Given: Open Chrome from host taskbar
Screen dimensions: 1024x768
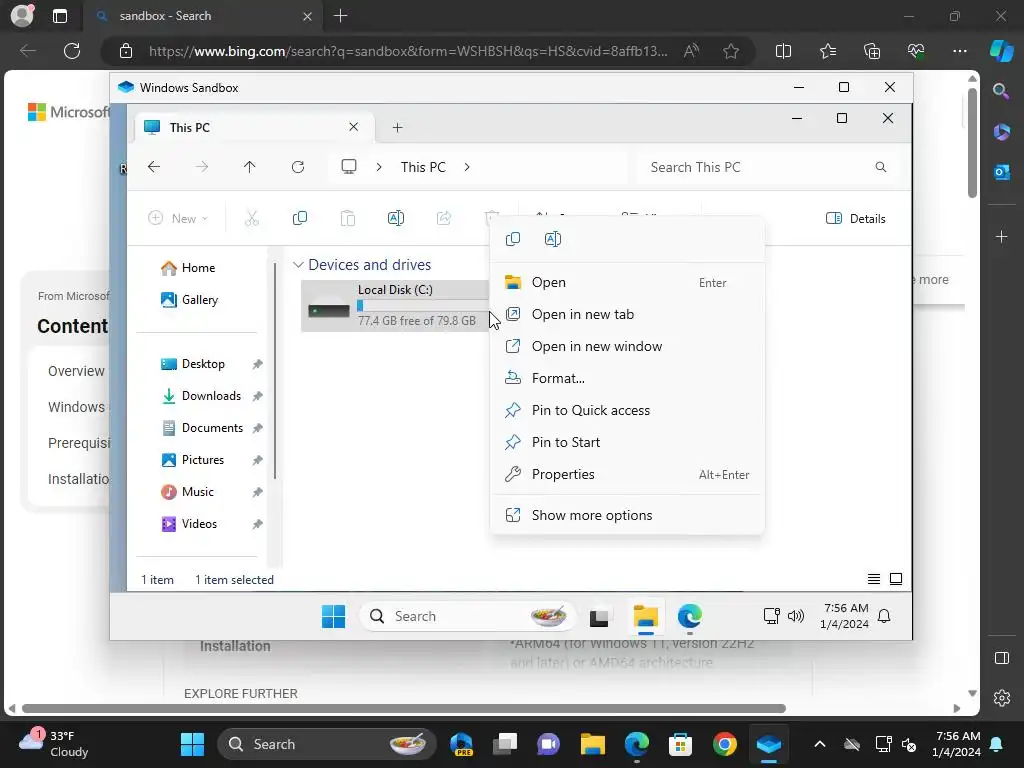Looking at the screenshot, I should [724, 744].
